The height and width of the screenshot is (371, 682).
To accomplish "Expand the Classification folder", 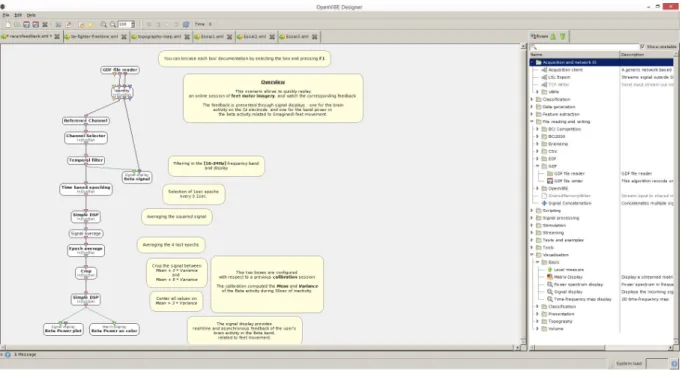I will [x=532, y=99].
